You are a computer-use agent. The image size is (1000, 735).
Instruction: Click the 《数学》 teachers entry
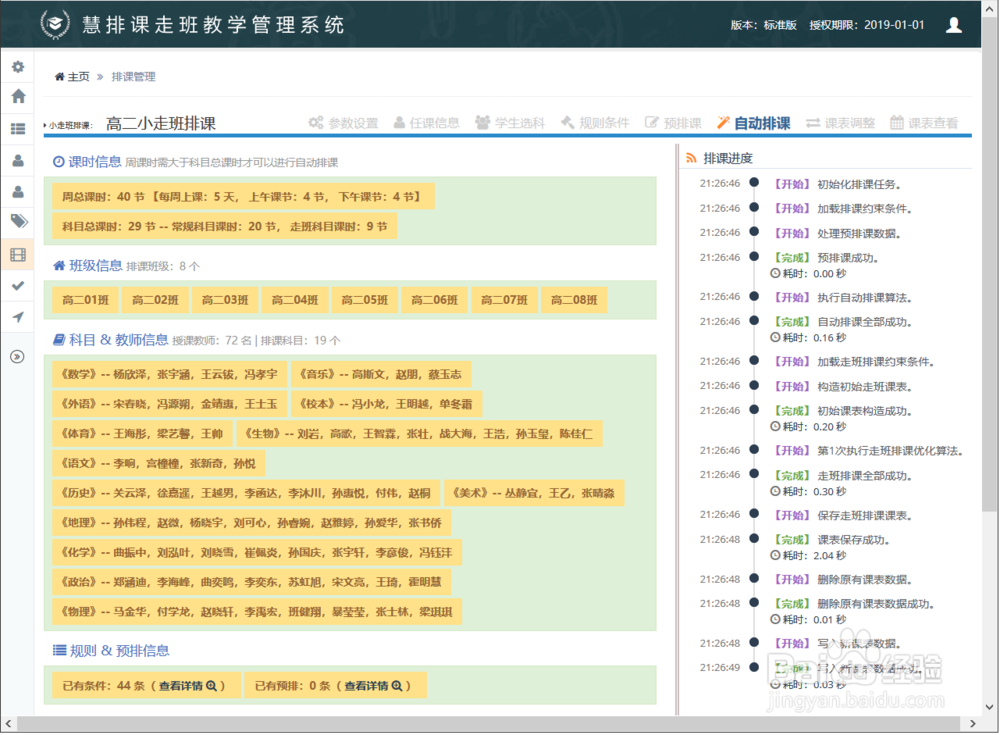tap(170, 375)
